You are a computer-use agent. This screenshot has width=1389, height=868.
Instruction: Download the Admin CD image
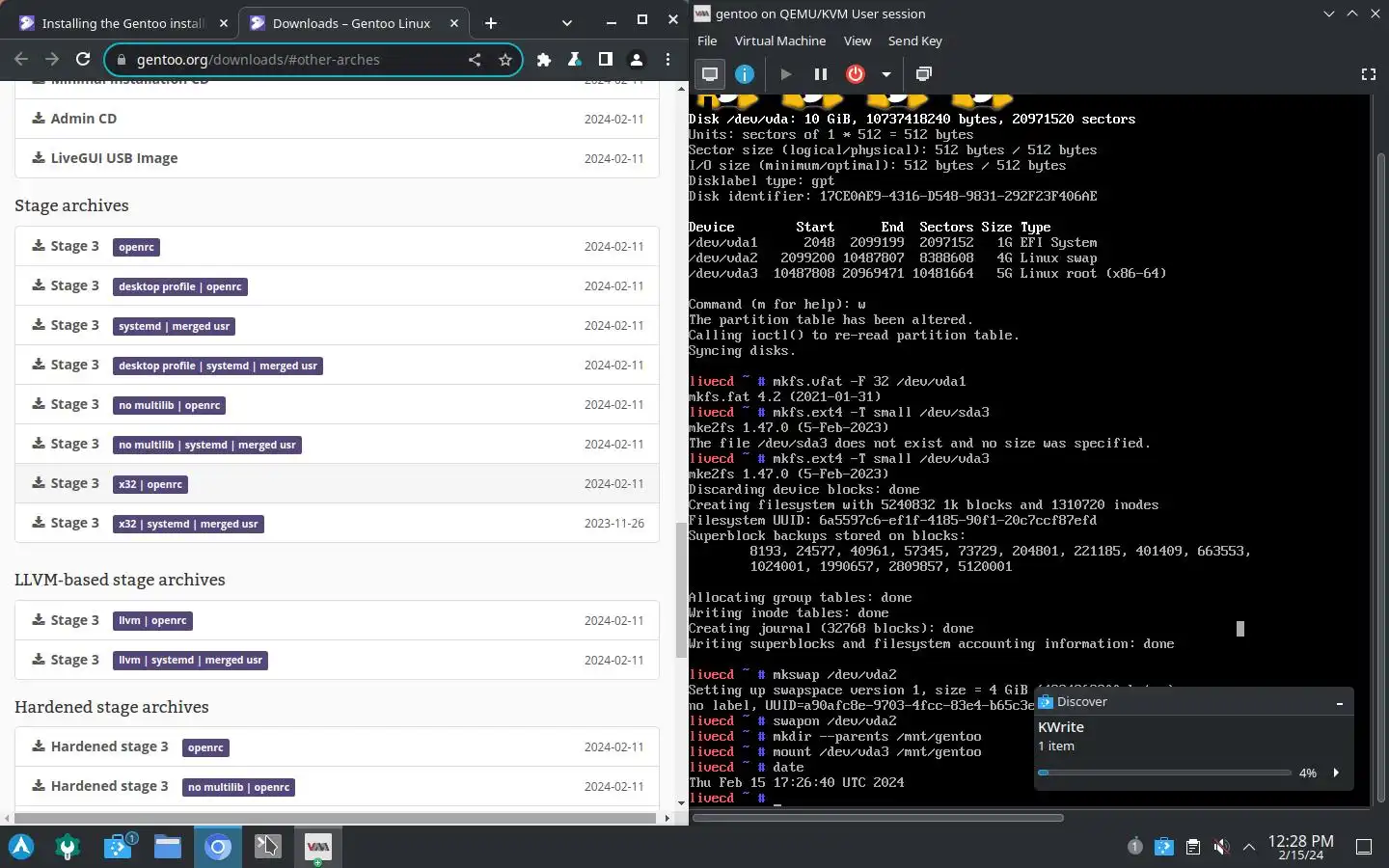tap(337, 119)
